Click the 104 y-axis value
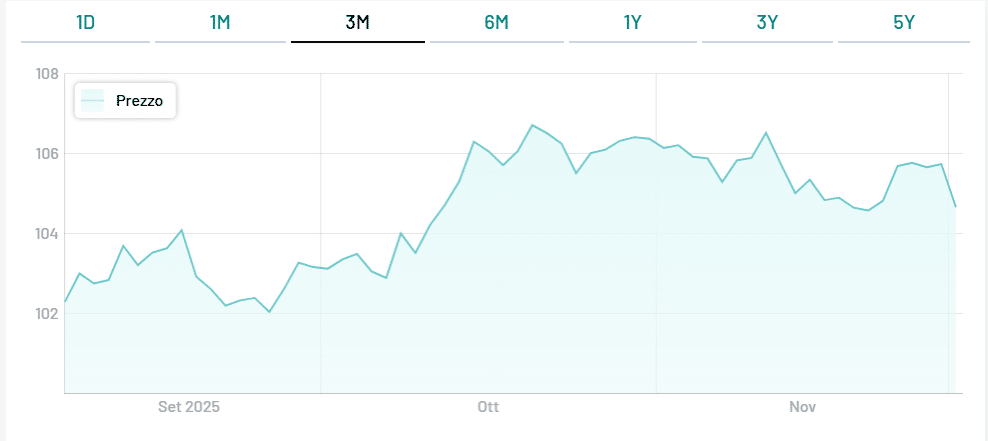The width and height of the screenshot is (988, 441). [x=47, y=234]
